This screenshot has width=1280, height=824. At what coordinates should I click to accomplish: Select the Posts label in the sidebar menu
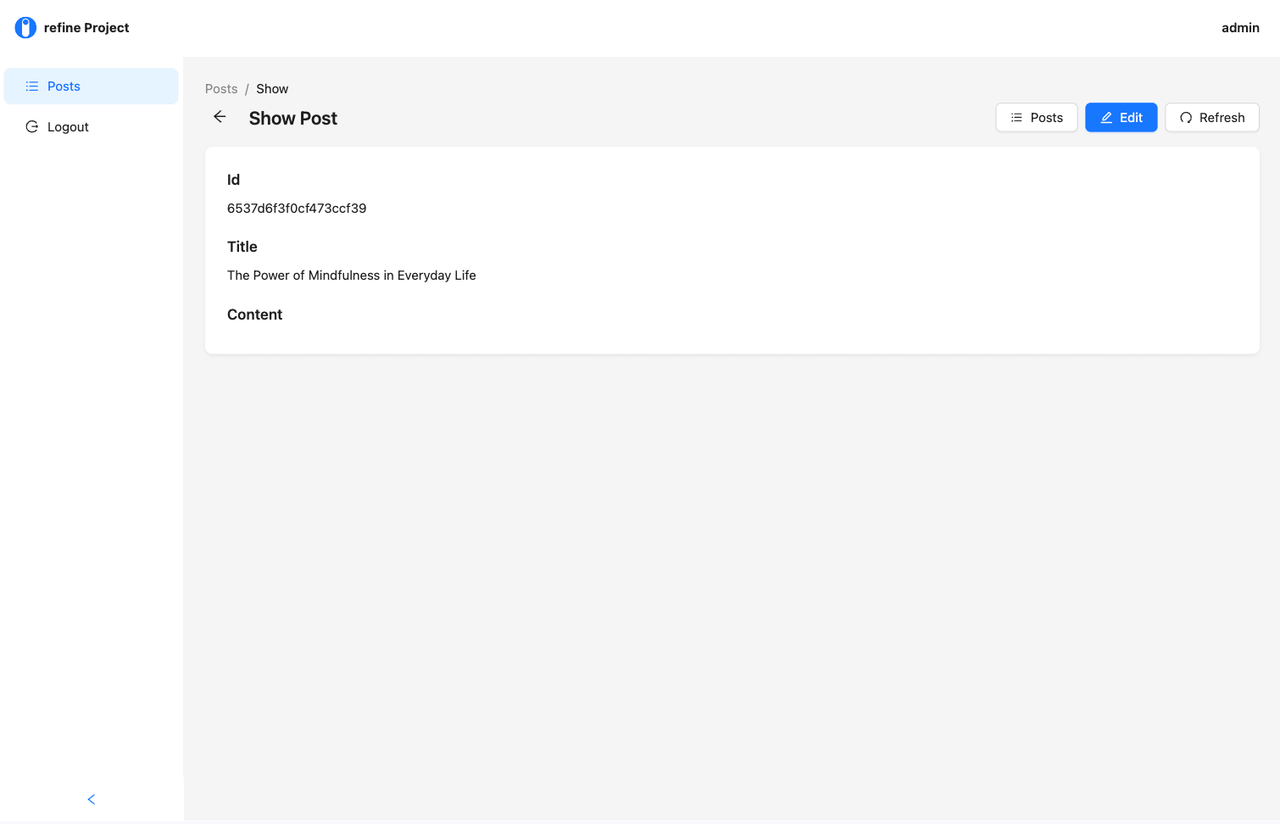tap(64, 87)
